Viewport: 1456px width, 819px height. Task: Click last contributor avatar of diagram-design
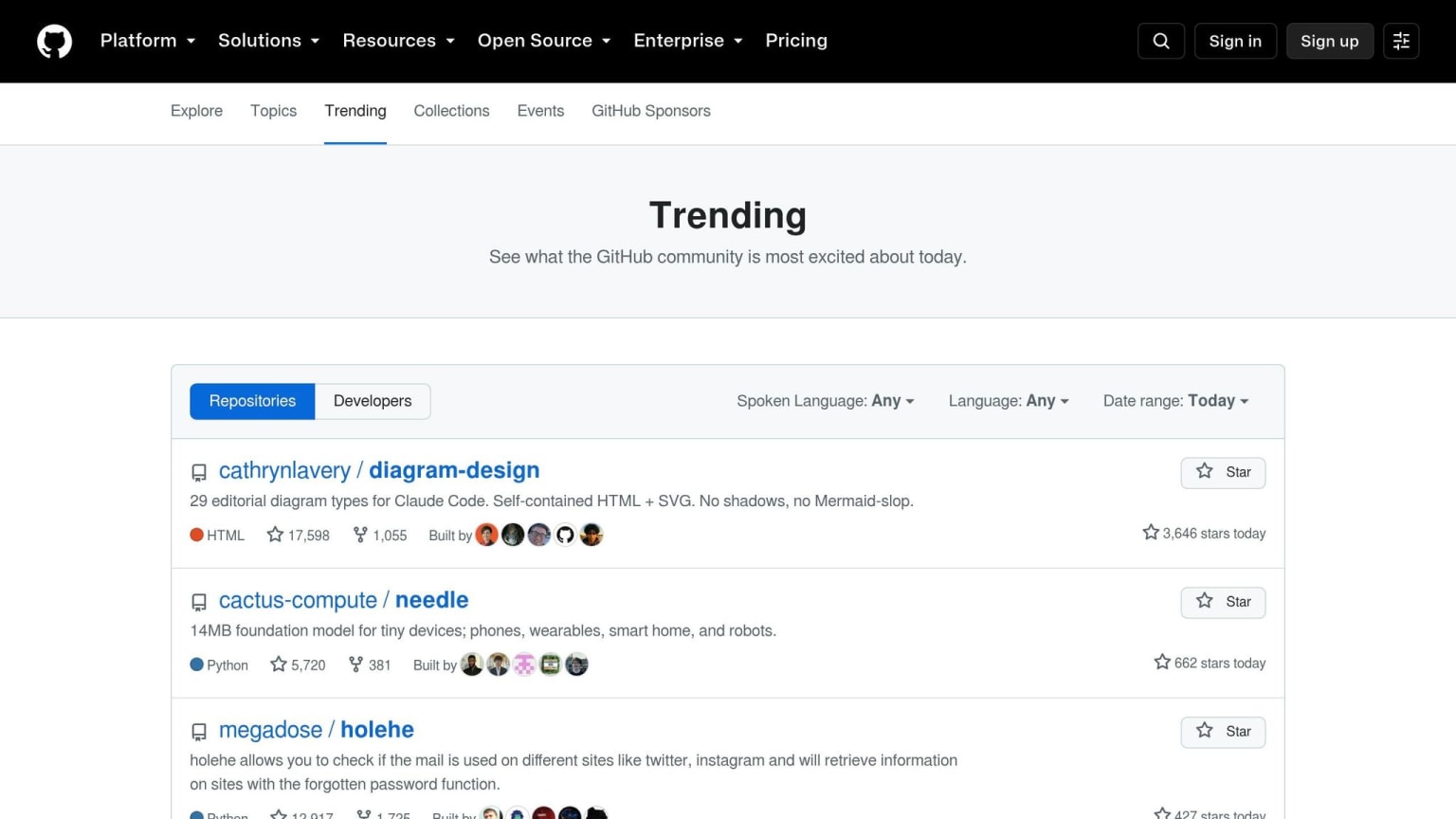(591, 535)
